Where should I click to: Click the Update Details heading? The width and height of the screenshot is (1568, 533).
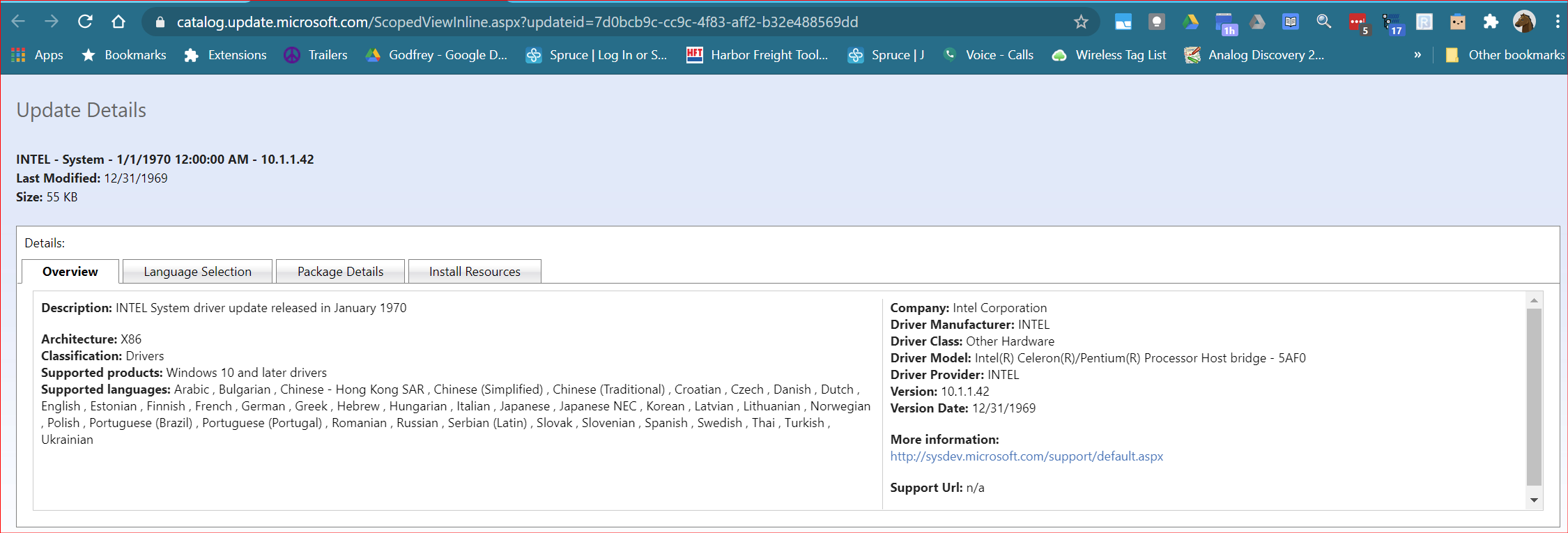[82, 110]
